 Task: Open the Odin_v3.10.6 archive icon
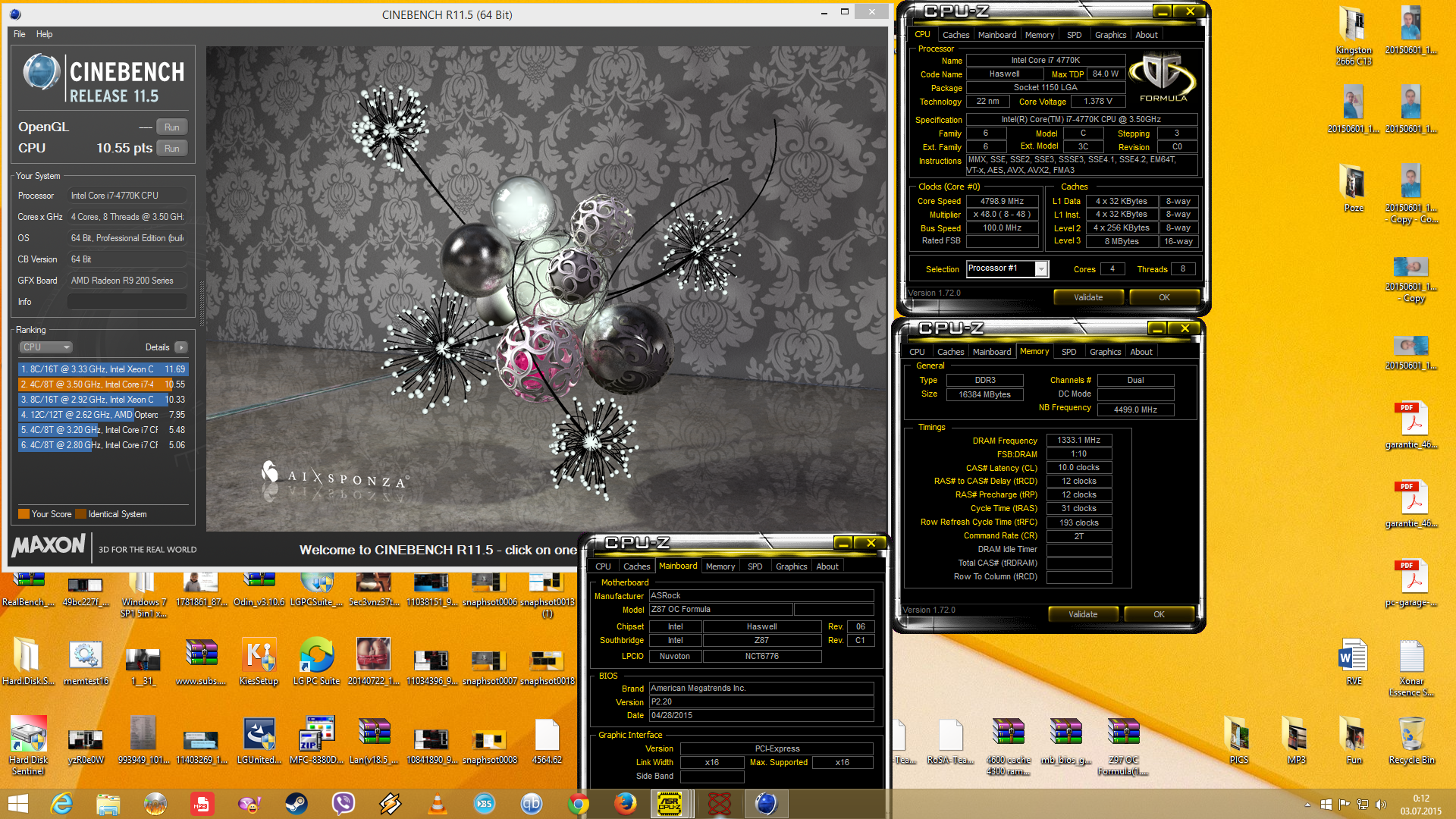click(x=259, y=589)
